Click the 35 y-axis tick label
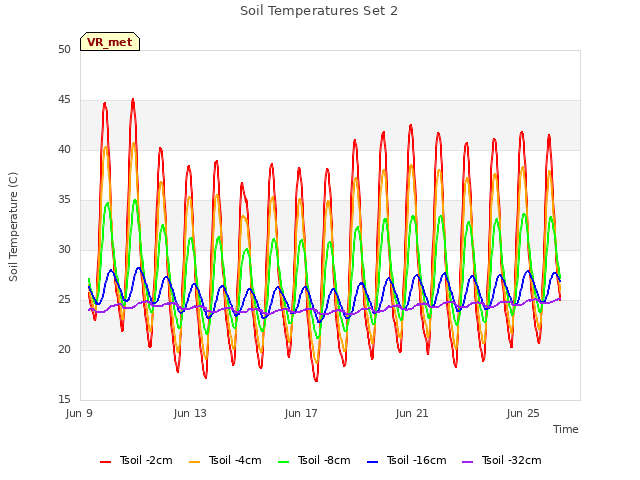Image resolution: width=640 pixels, height=480 pixels. click(64, 200)
